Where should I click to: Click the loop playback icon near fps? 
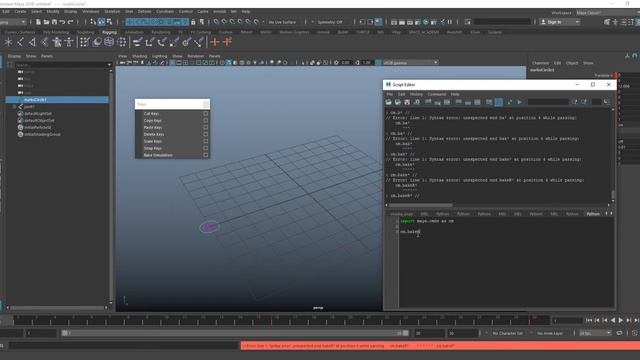(x=619, y=333)
